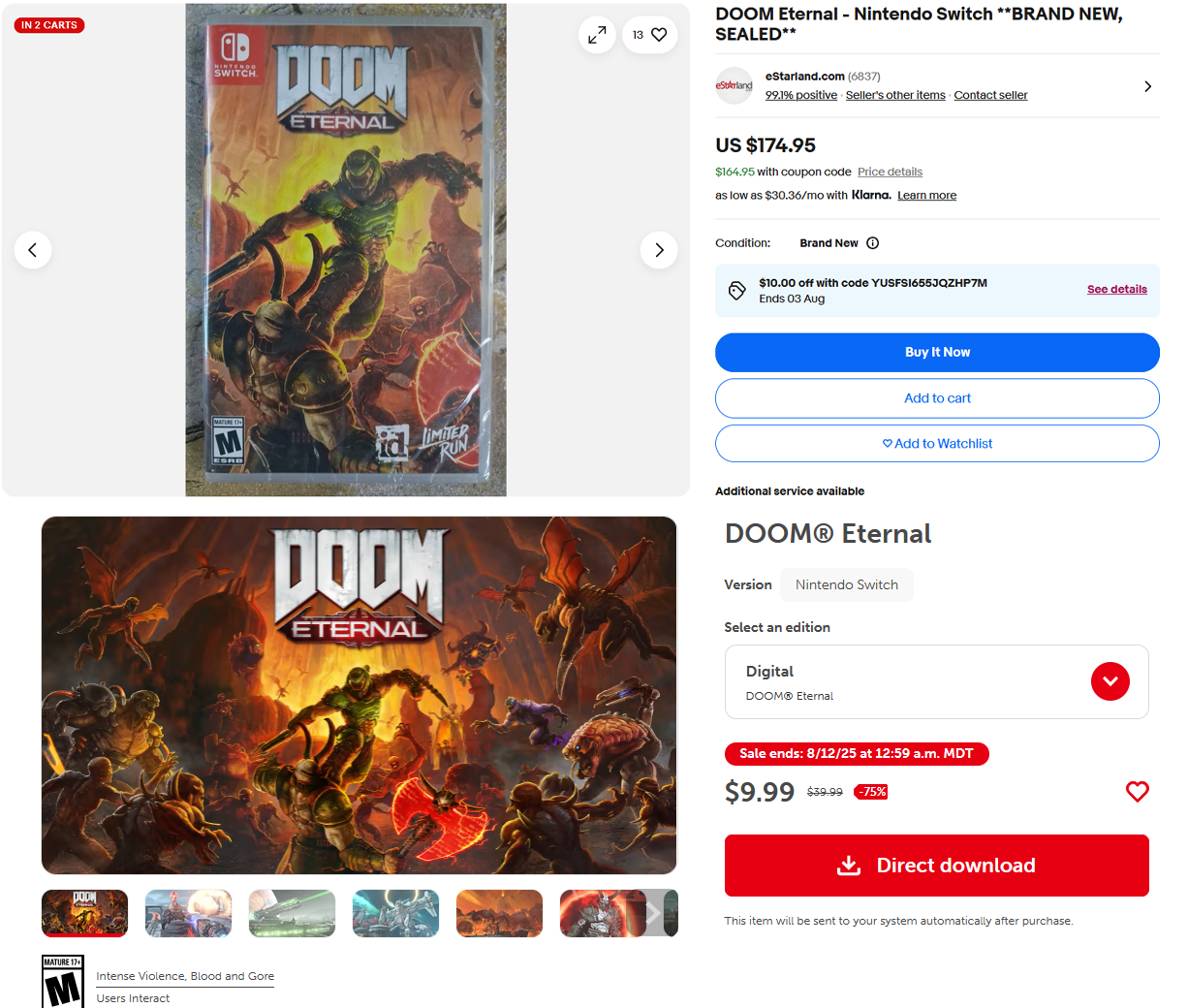This screenshot has height=1008, width=1188.
Task: Show the next product photo
Action: (x=659, y=250)
